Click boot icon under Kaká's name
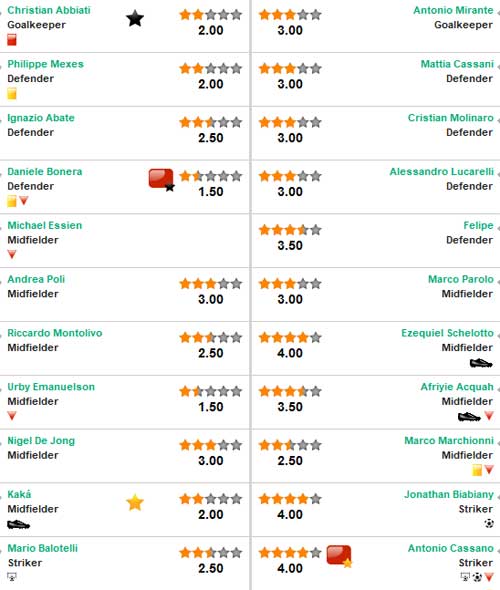 tap(18, 524)
